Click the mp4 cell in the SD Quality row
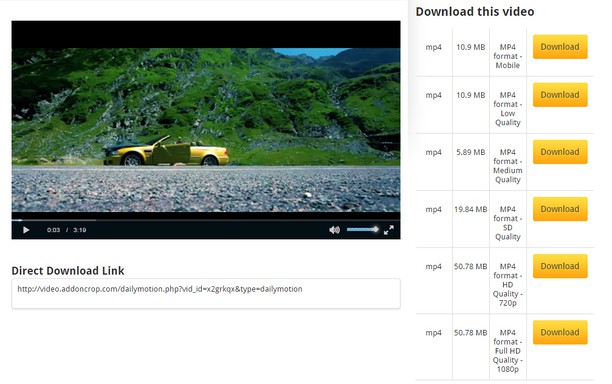 tap(434, 210)
